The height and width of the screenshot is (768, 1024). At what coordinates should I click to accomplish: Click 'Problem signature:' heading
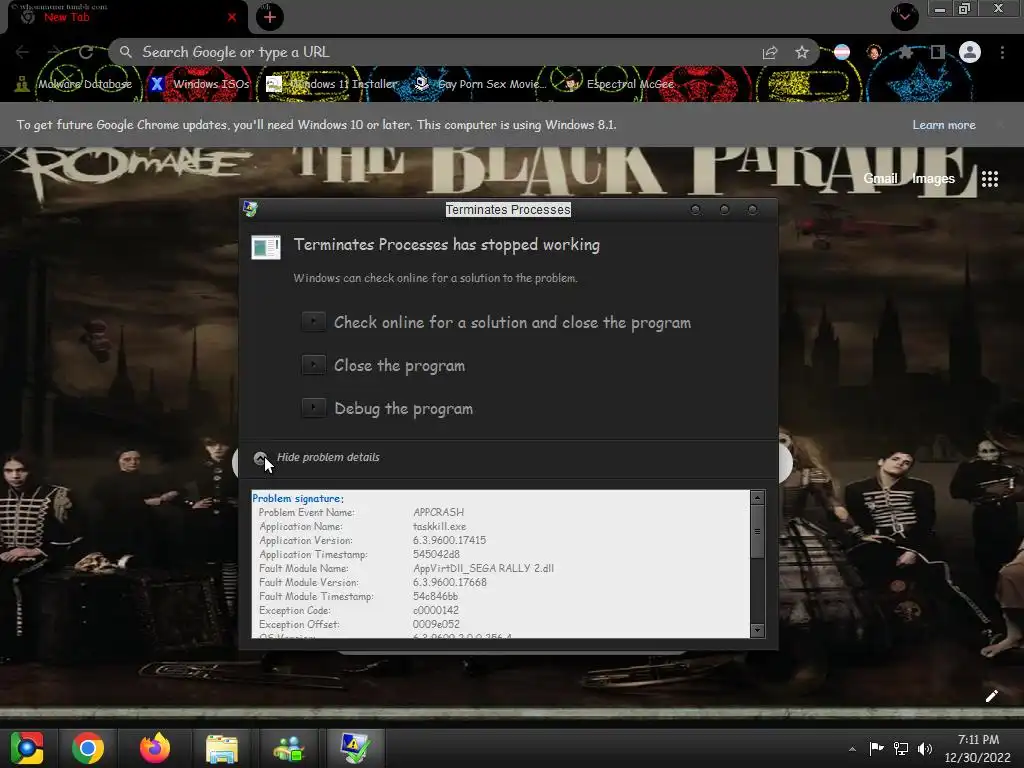298,498
